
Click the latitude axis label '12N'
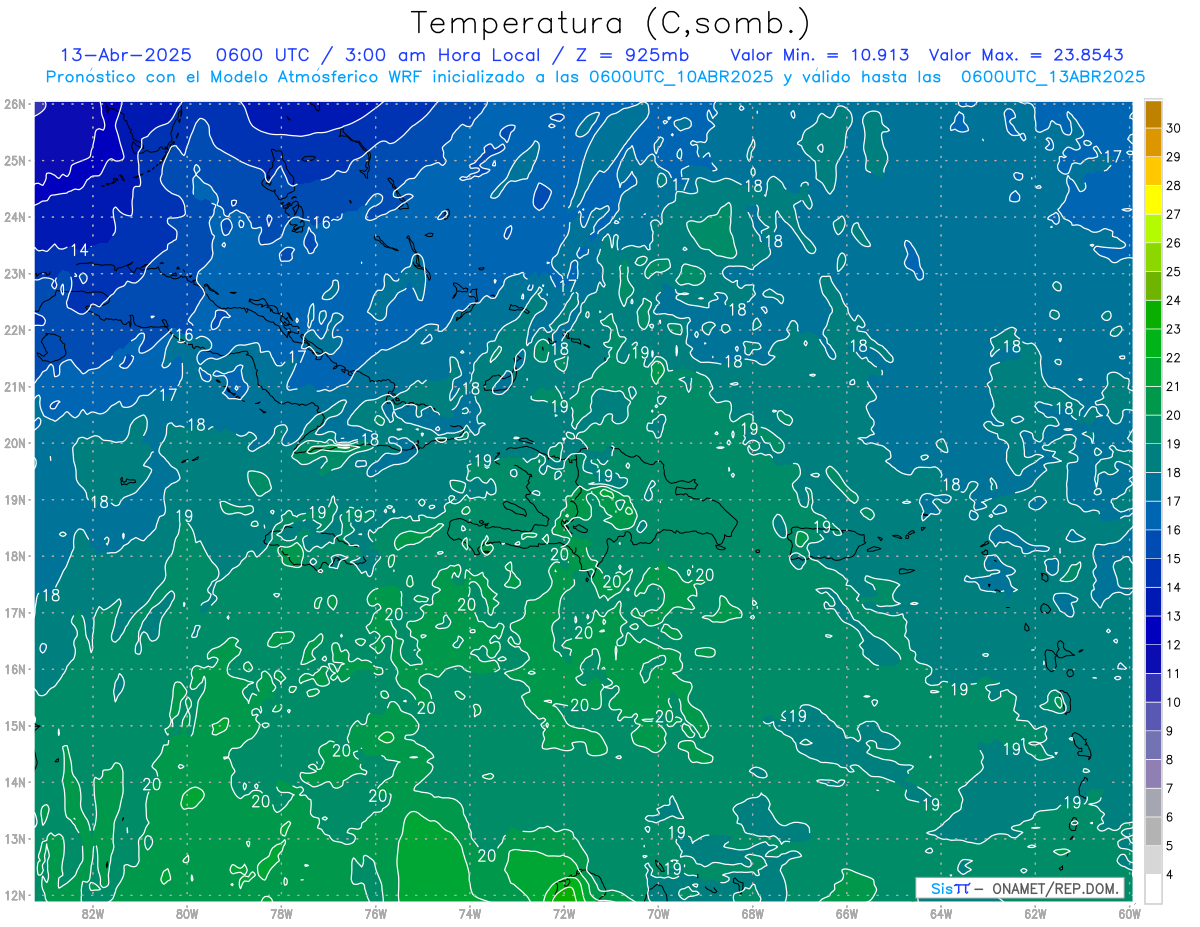15,895
